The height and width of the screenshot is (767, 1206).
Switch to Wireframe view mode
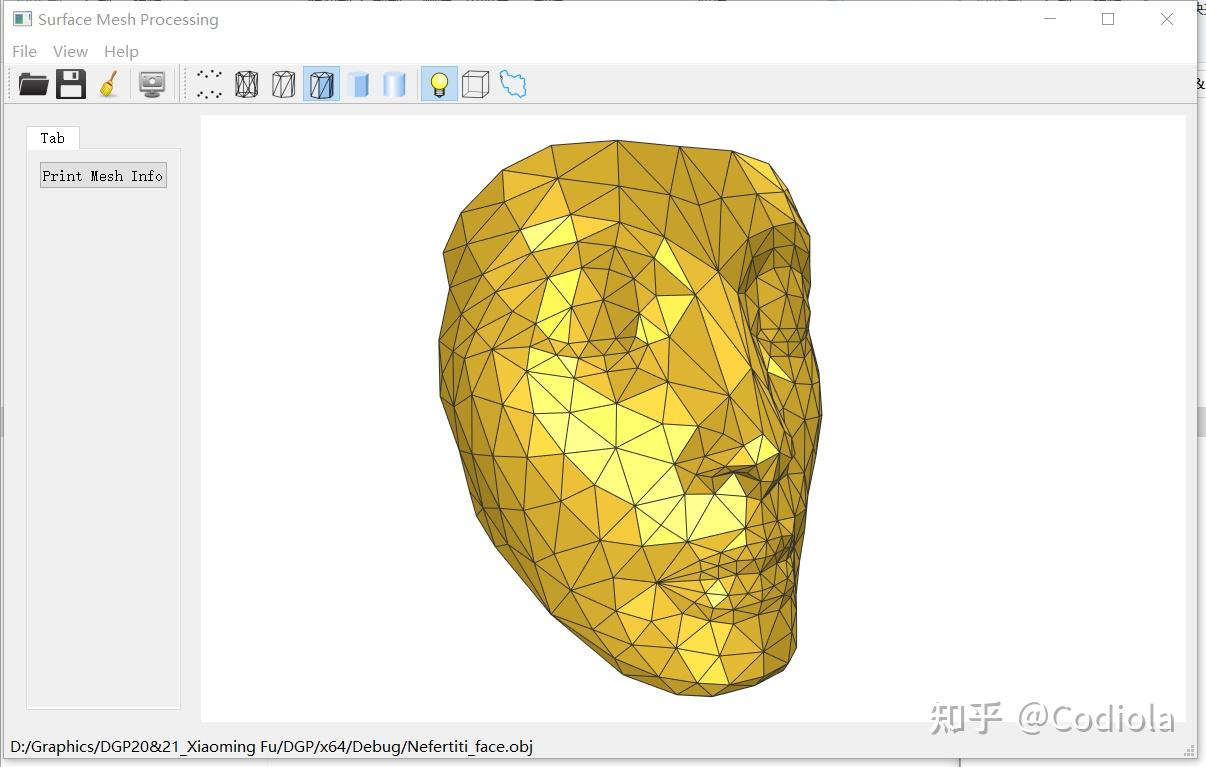pyautogui.click(x=246, y=84)
